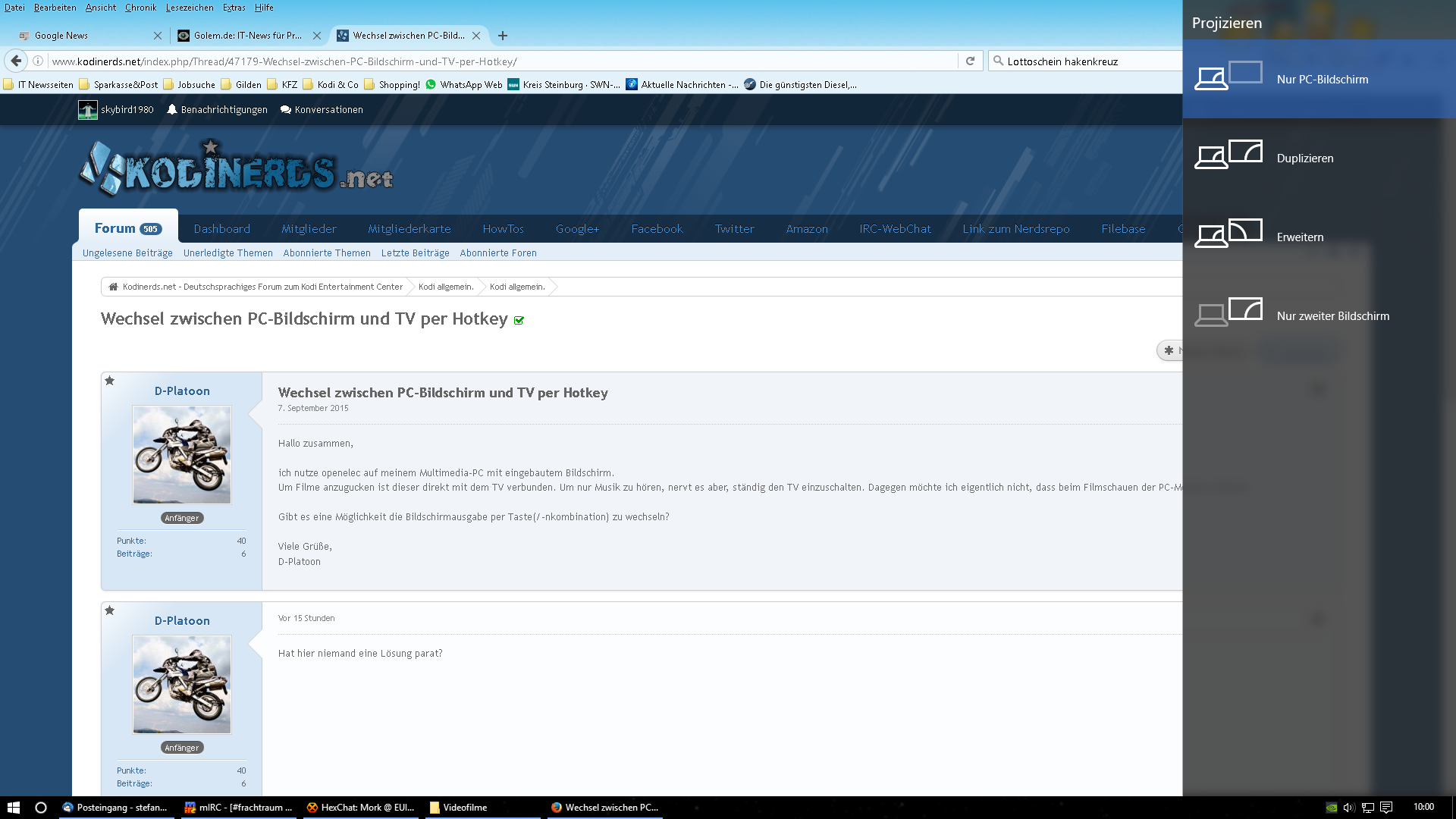
Task: Open the Bearbeiten menu
Action: [55, 8]
